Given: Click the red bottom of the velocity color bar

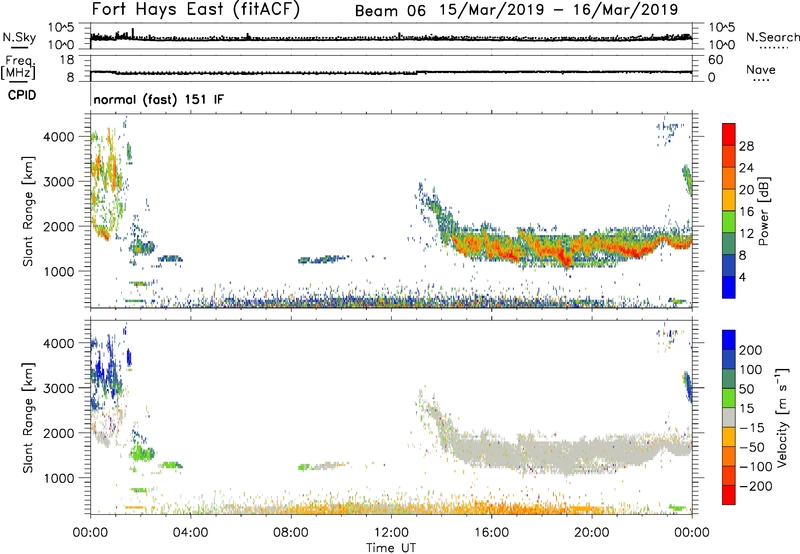Looking at the screenshot, I should [x=729, y=495].
